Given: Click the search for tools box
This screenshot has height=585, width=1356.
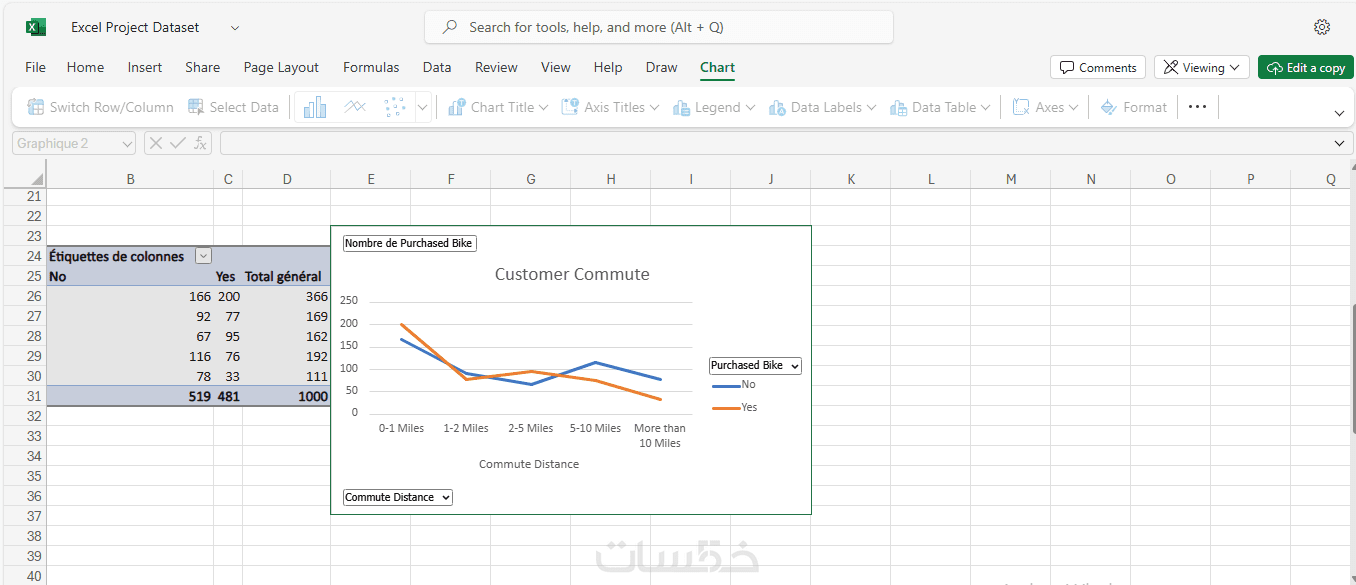Looking at the screenshot, I should pyautogui.click(x=658, y=27).
